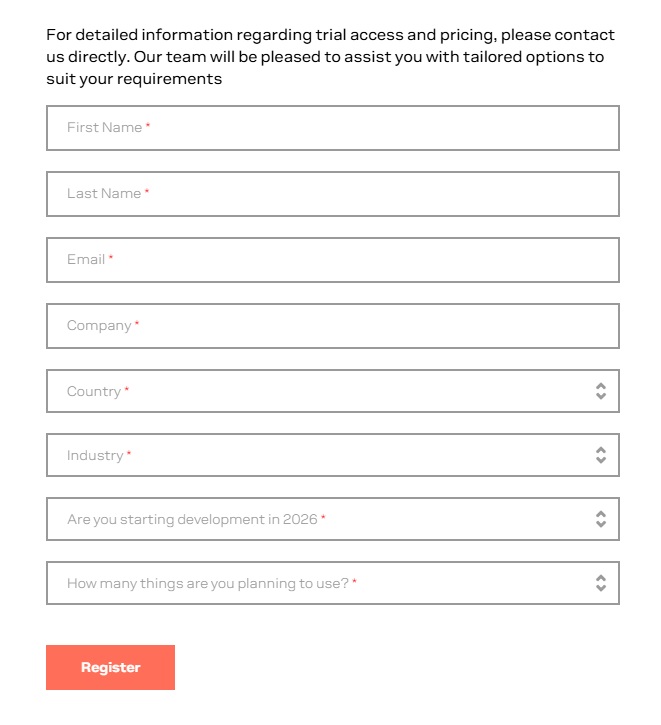Focus the First Name text field
Screen dimensions: 661x725
pyautogui.click(x=332, y=128)
